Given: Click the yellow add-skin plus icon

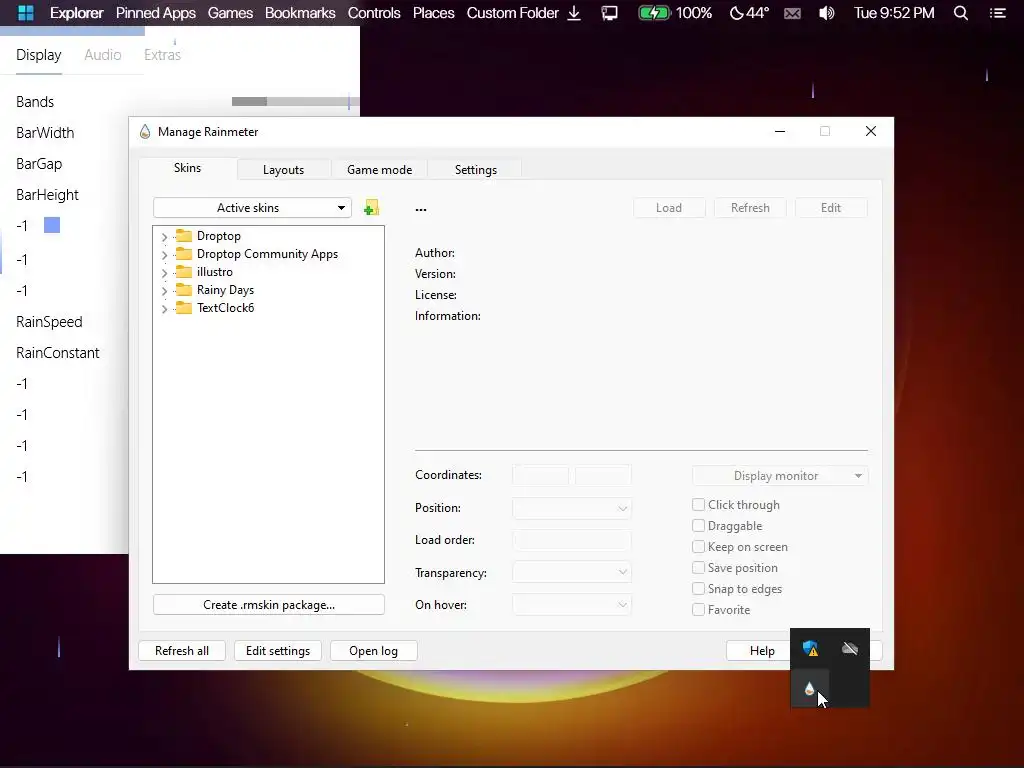Looking at the screenshot, I should [x=371, y=208].
